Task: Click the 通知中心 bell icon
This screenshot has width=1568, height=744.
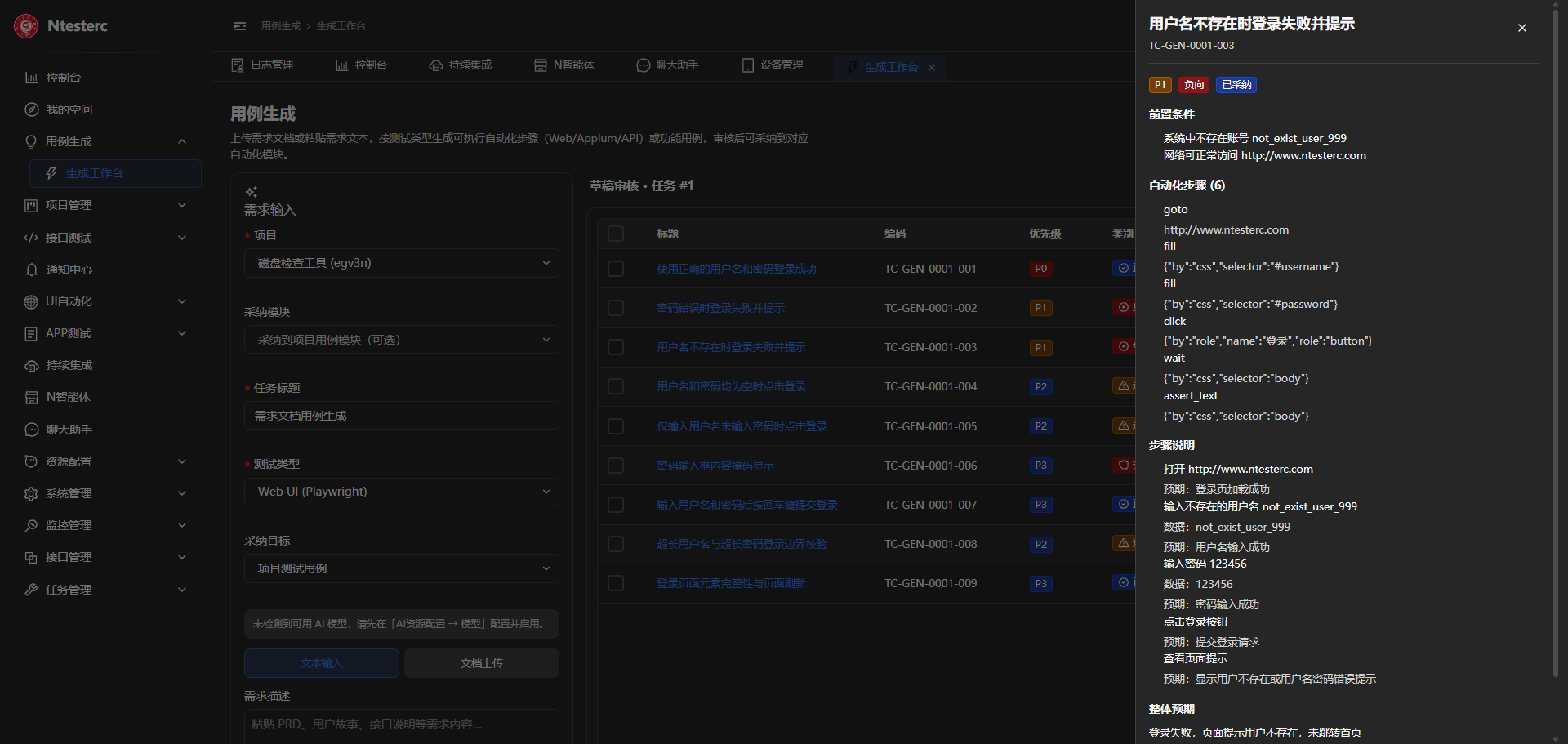Action: [32, 270]
